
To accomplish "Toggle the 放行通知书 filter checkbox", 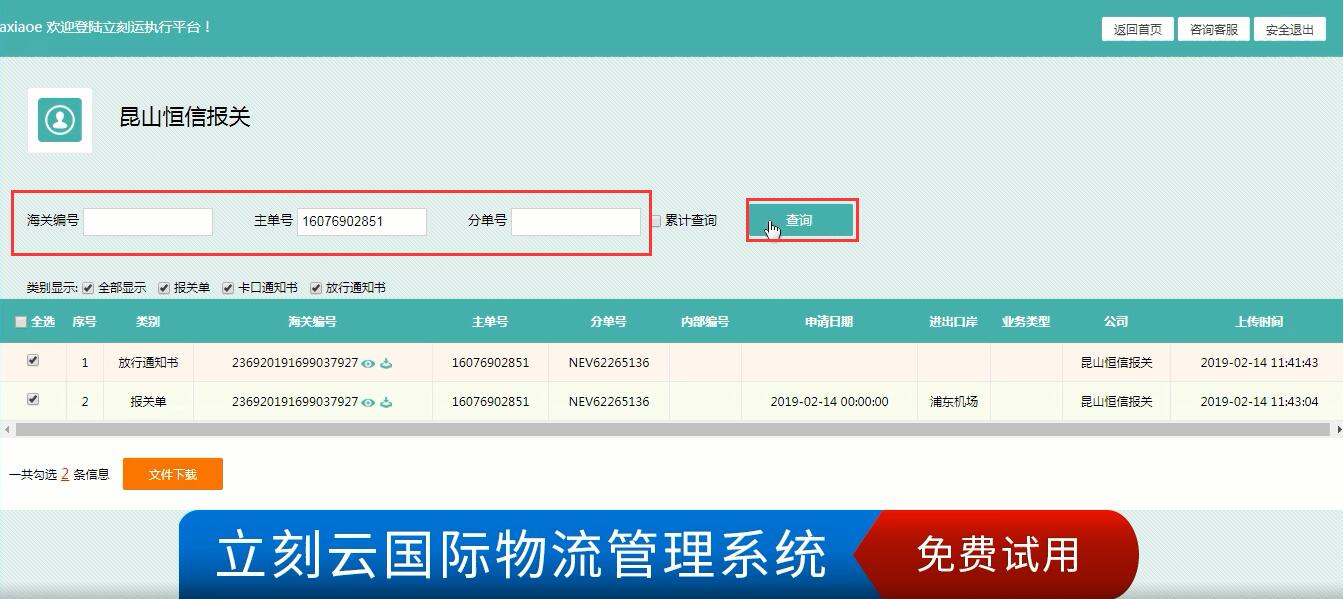I will [316, 288].
